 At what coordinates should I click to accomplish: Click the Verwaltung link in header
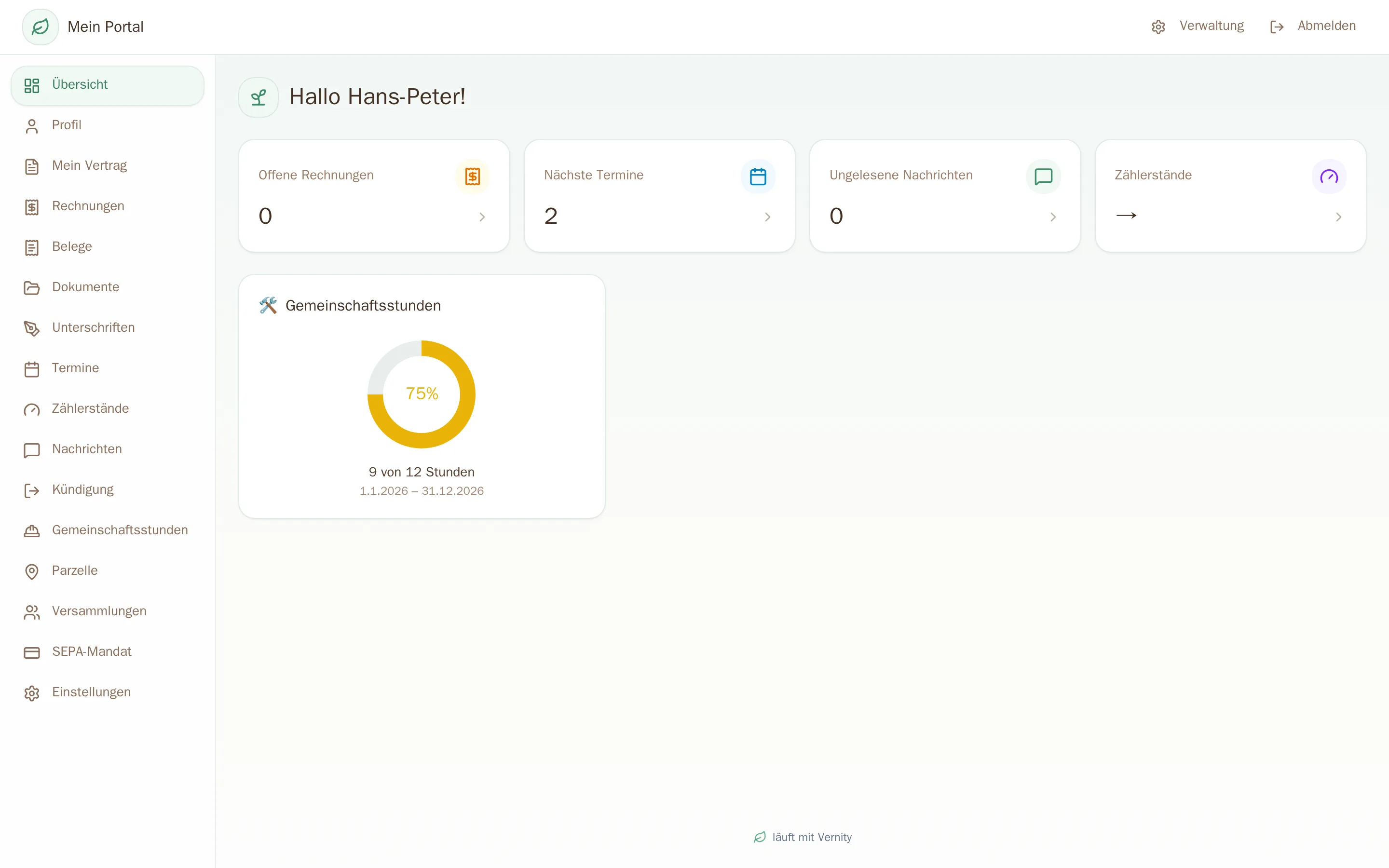click(1198, 27)
